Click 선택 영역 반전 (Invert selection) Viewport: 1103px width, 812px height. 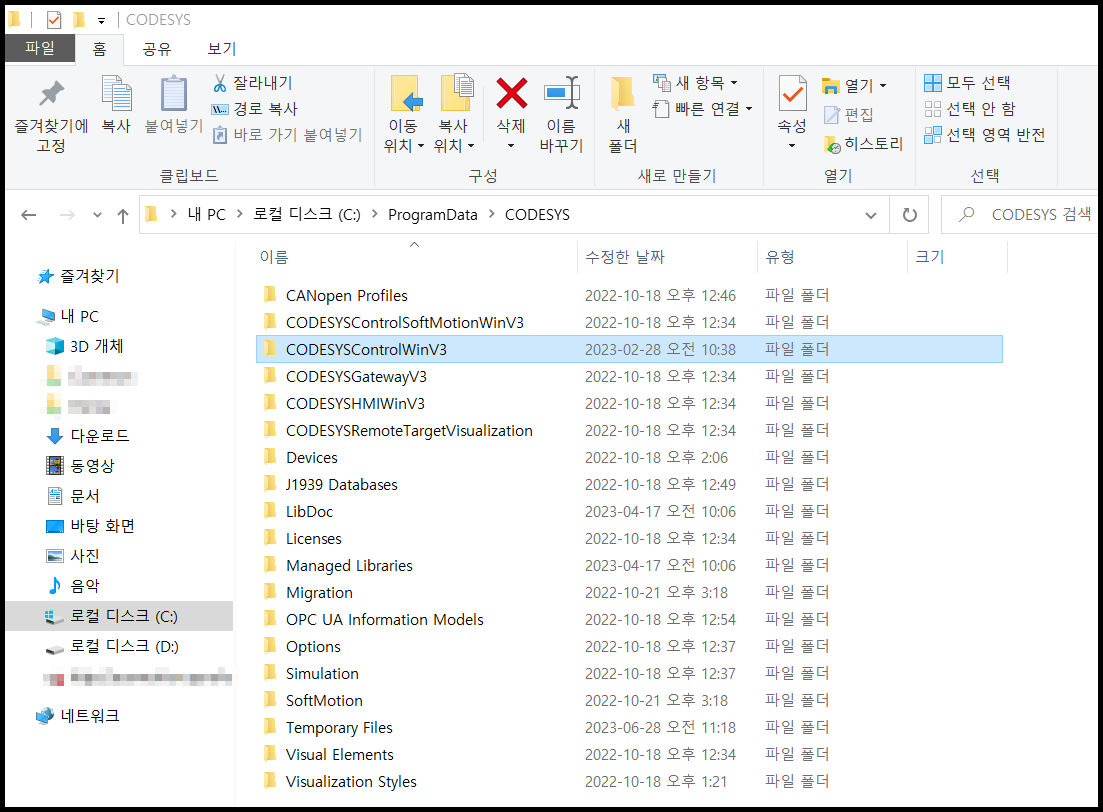[x=985, y=135]
